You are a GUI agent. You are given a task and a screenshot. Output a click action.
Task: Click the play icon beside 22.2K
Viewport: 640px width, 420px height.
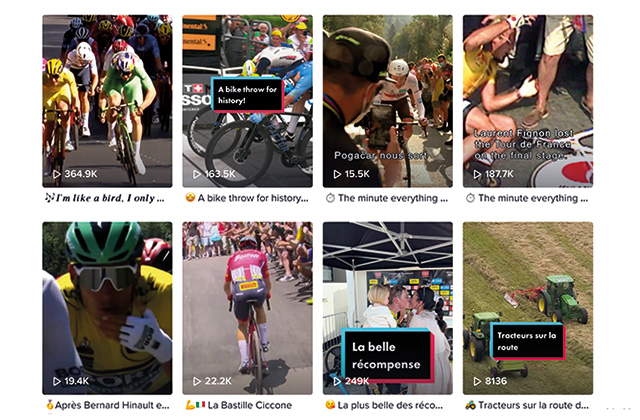pos(197,381)
